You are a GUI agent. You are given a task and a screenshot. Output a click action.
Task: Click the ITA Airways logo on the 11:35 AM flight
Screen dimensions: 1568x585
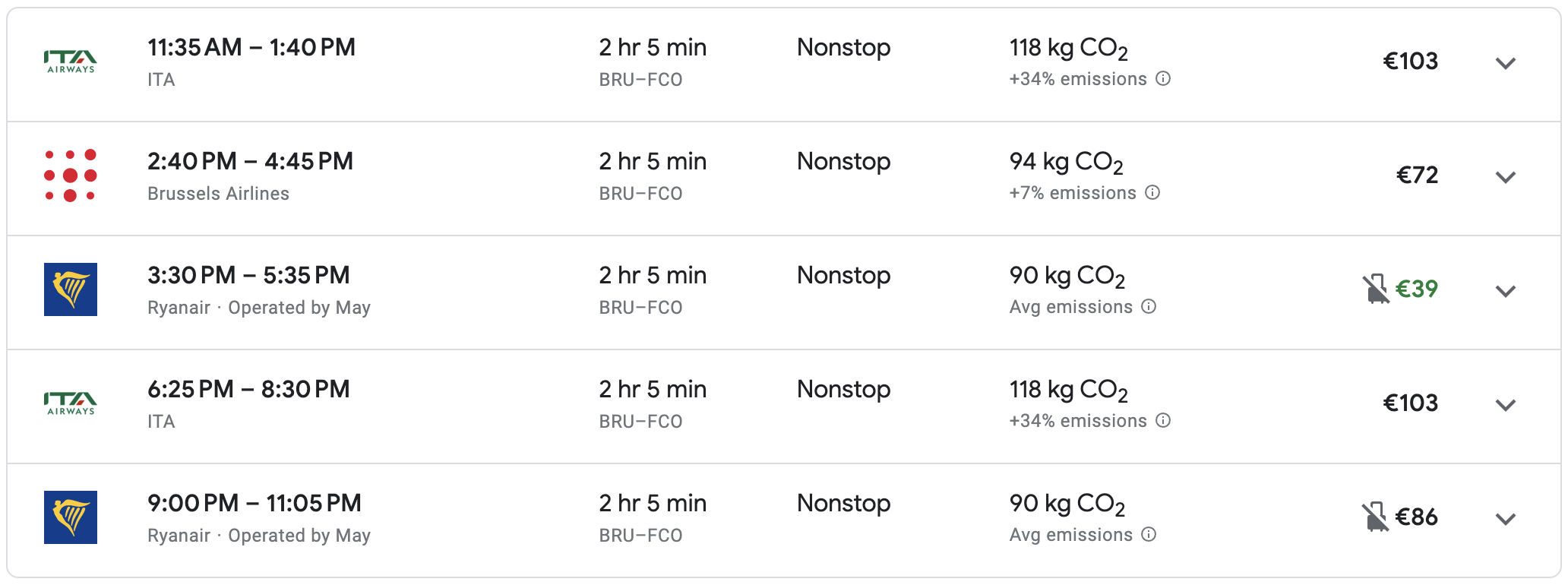[x=71, y=62]
